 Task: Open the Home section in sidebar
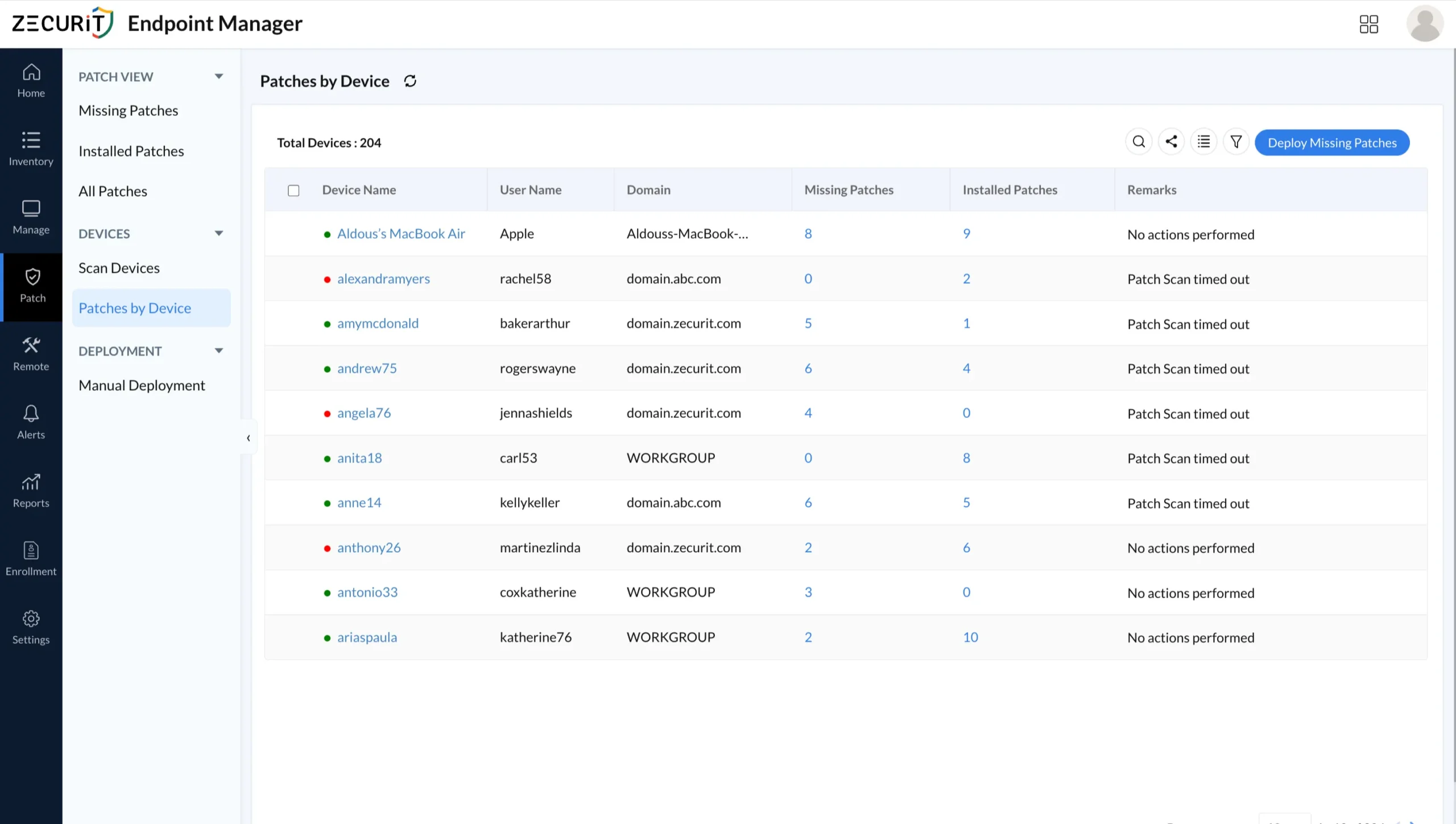31,82
